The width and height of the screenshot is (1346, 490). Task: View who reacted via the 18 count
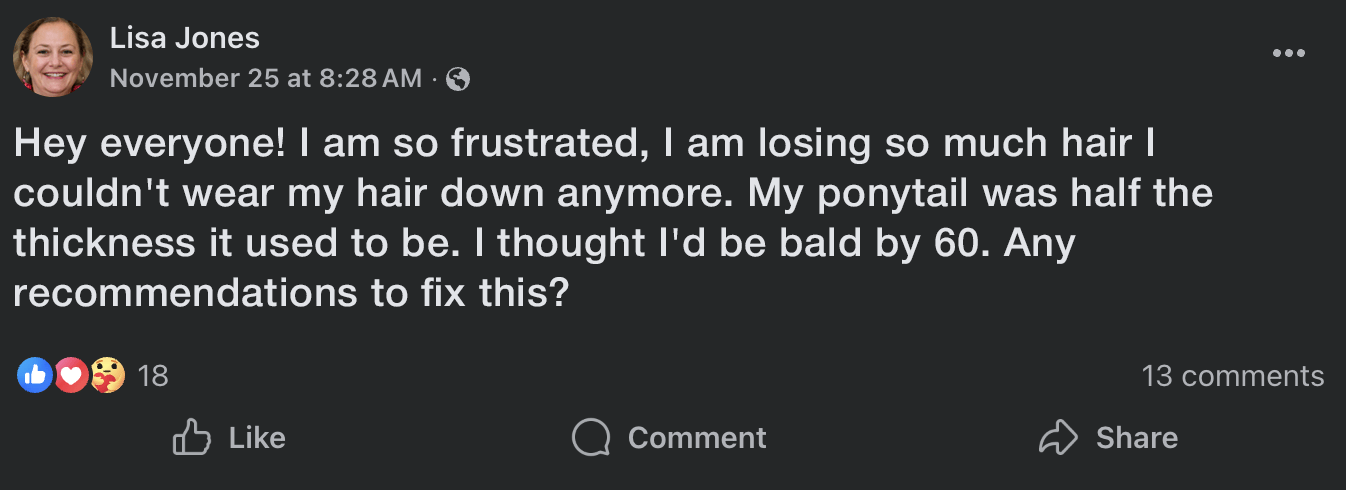[x=153, y=376]
